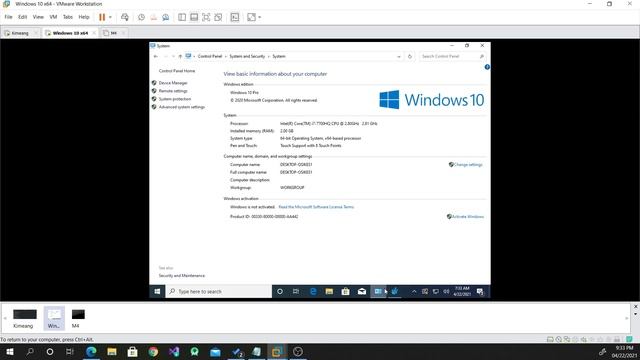Open the VM menu

[x=53, y=17]
